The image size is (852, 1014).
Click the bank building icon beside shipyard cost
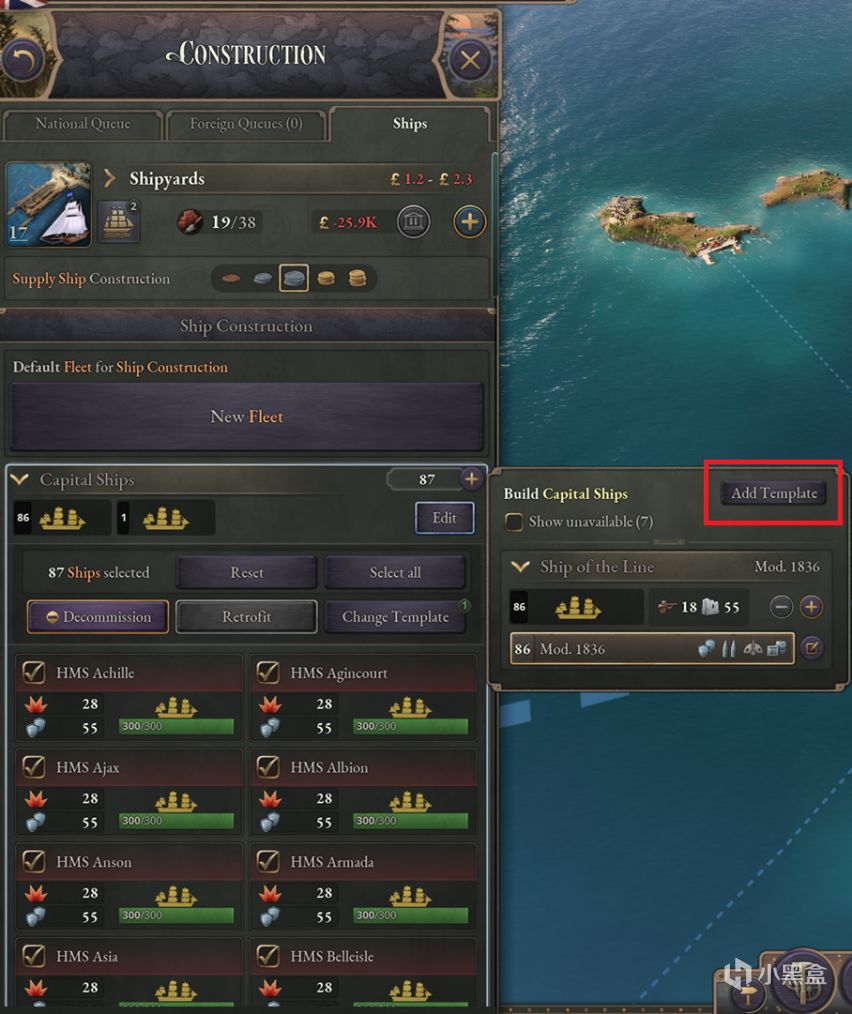click(413, 222)
